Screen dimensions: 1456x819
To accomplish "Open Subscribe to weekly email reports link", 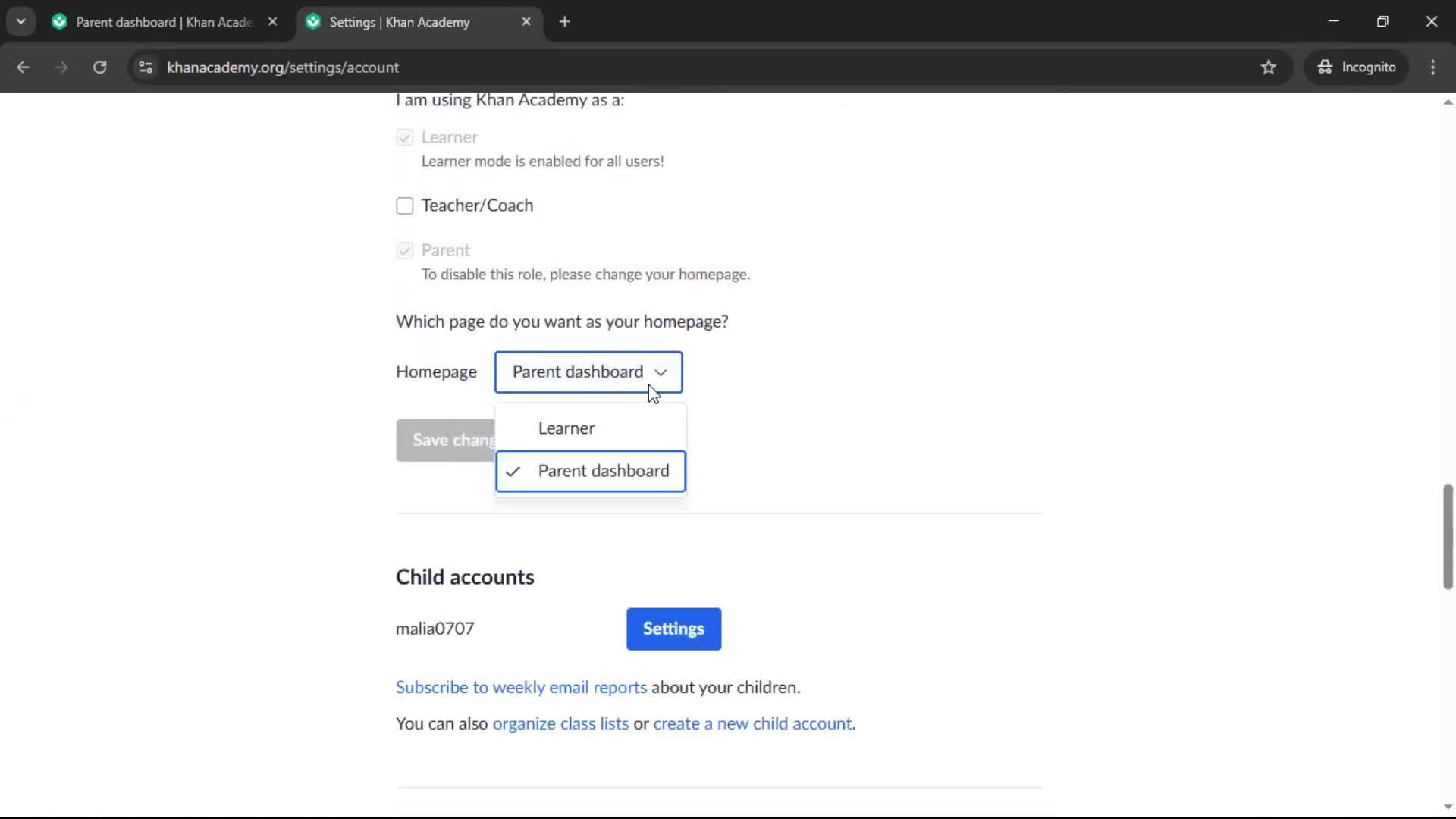I will (521, 687).
